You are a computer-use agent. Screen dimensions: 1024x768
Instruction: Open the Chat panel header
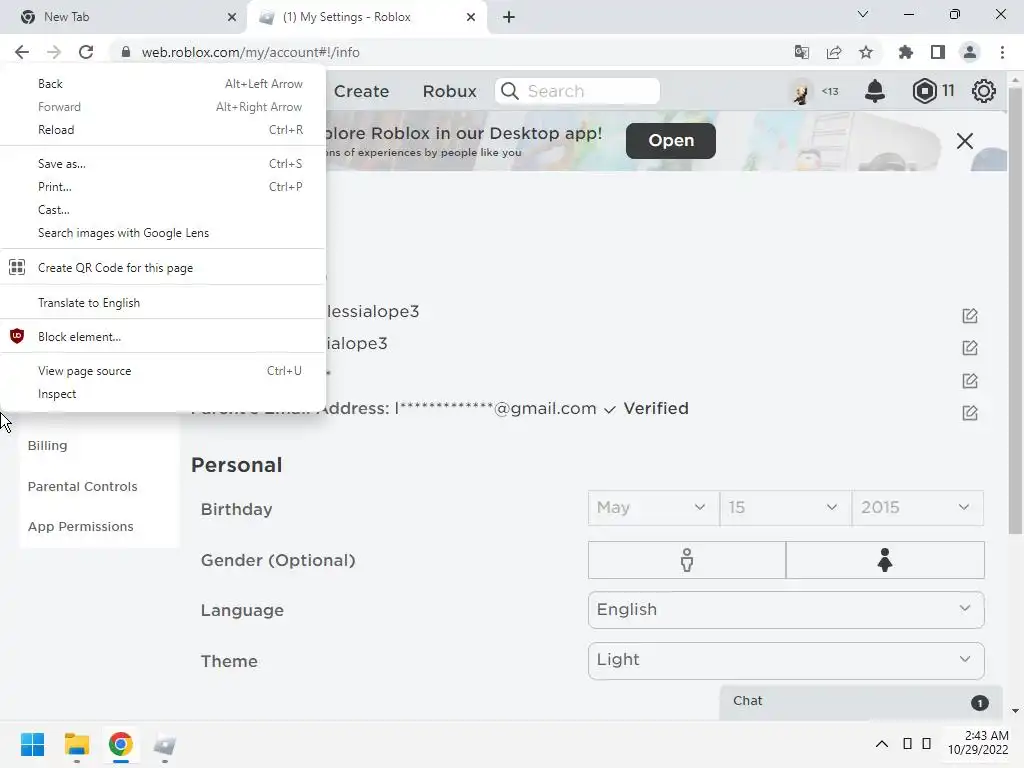[x=861, y=701]
